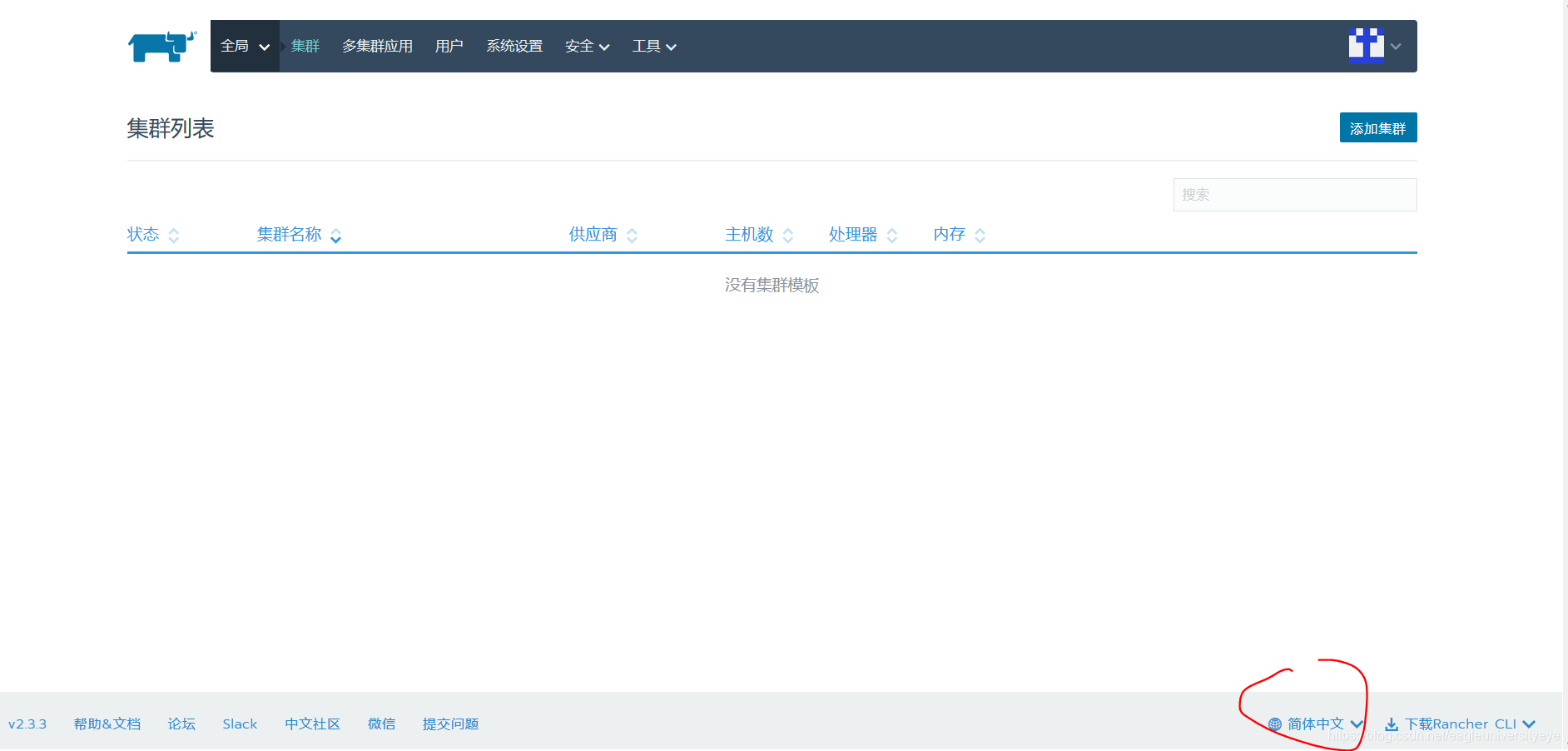Open the 中文社区 footer link
Image resolution: width=1568 pixels, height=751 pixels.
313,724
